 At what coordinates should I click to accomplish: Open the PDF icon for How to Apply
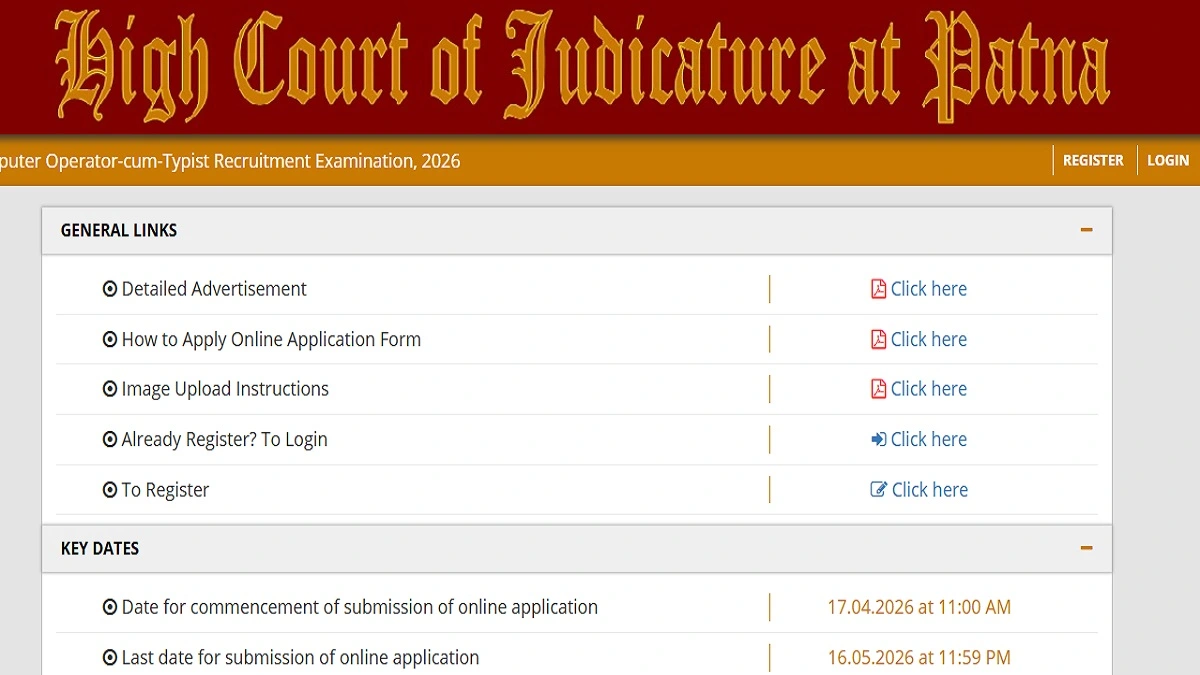877,339
